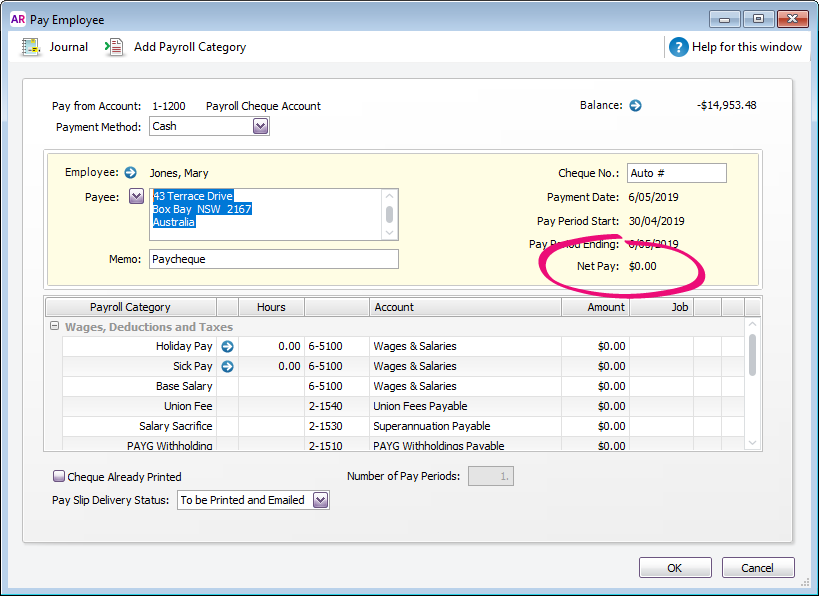Open the Payment Method dropdown
This screenshot has width=819, height=596.
[x=260, y=127]
